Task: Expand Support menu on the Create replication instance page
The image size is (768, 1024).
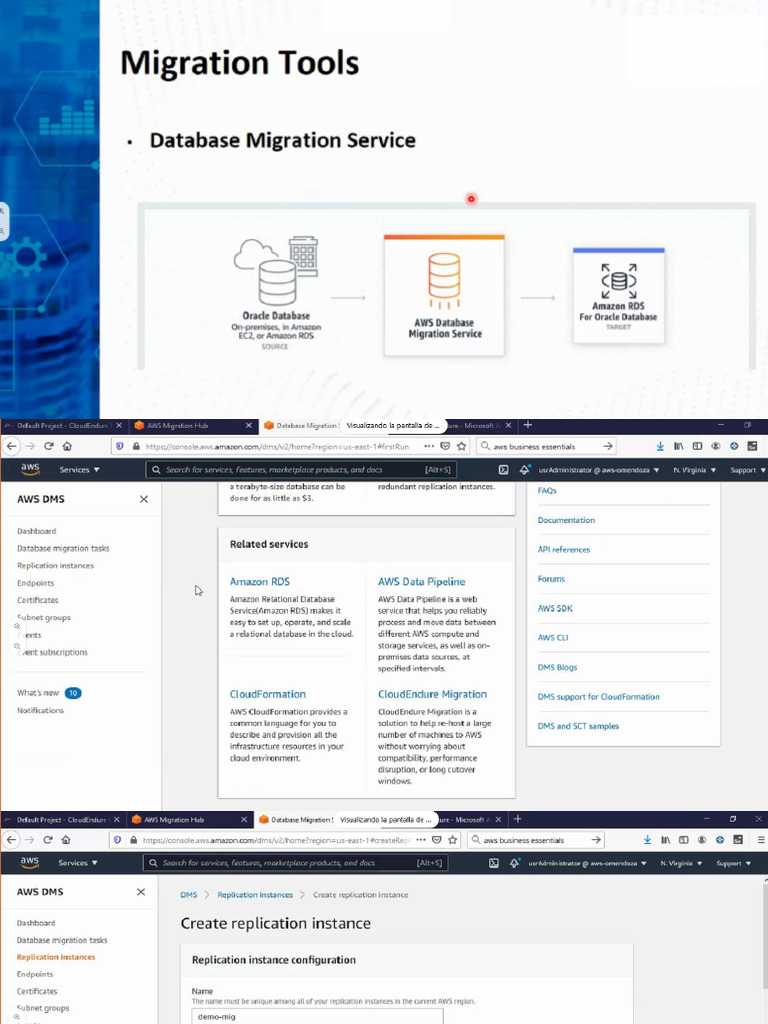Action: pos(733,862)
